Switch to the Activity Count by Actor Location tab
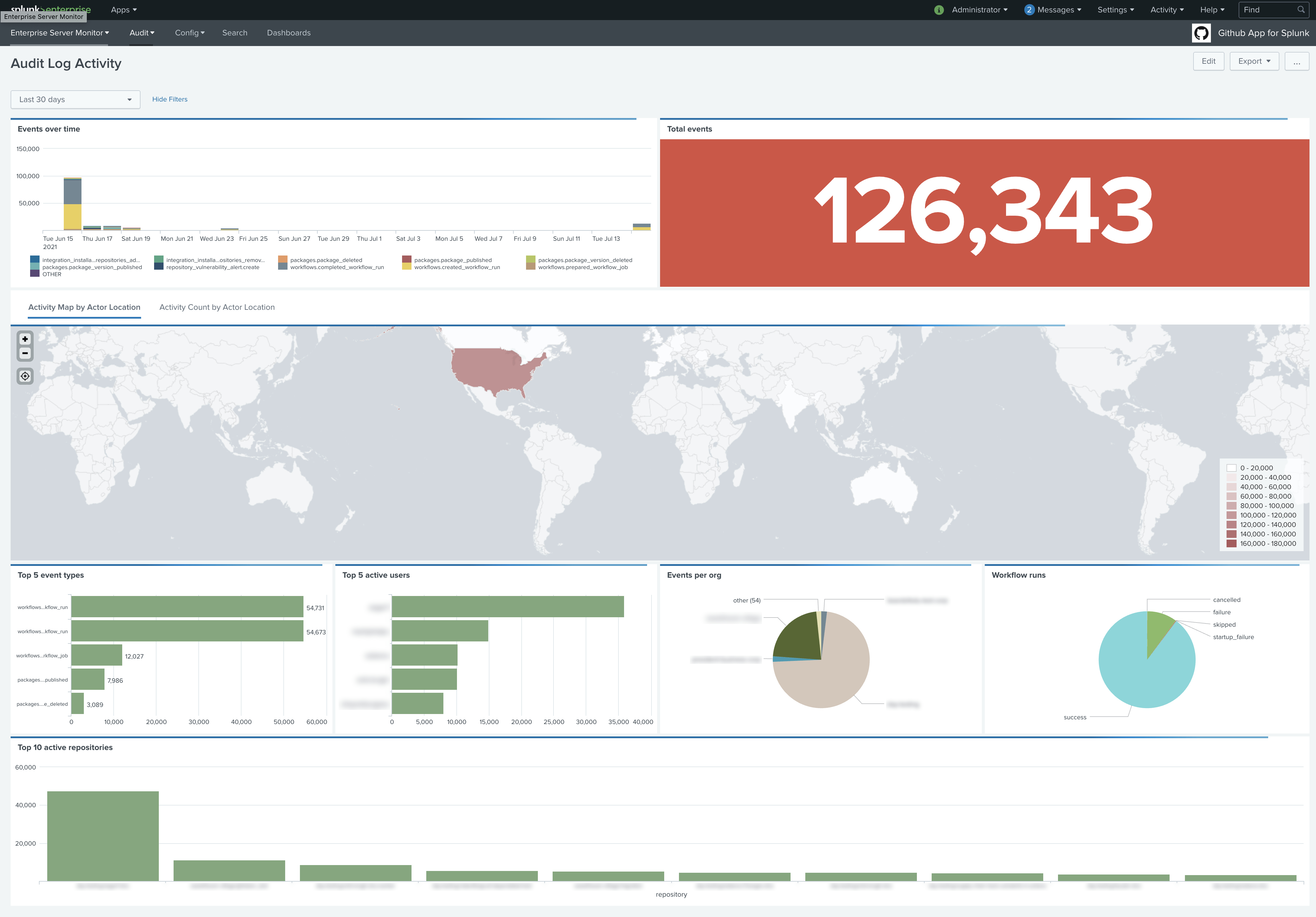Image resolution: width=1316 pixels, height=917 pixels. tap(217, 307)
